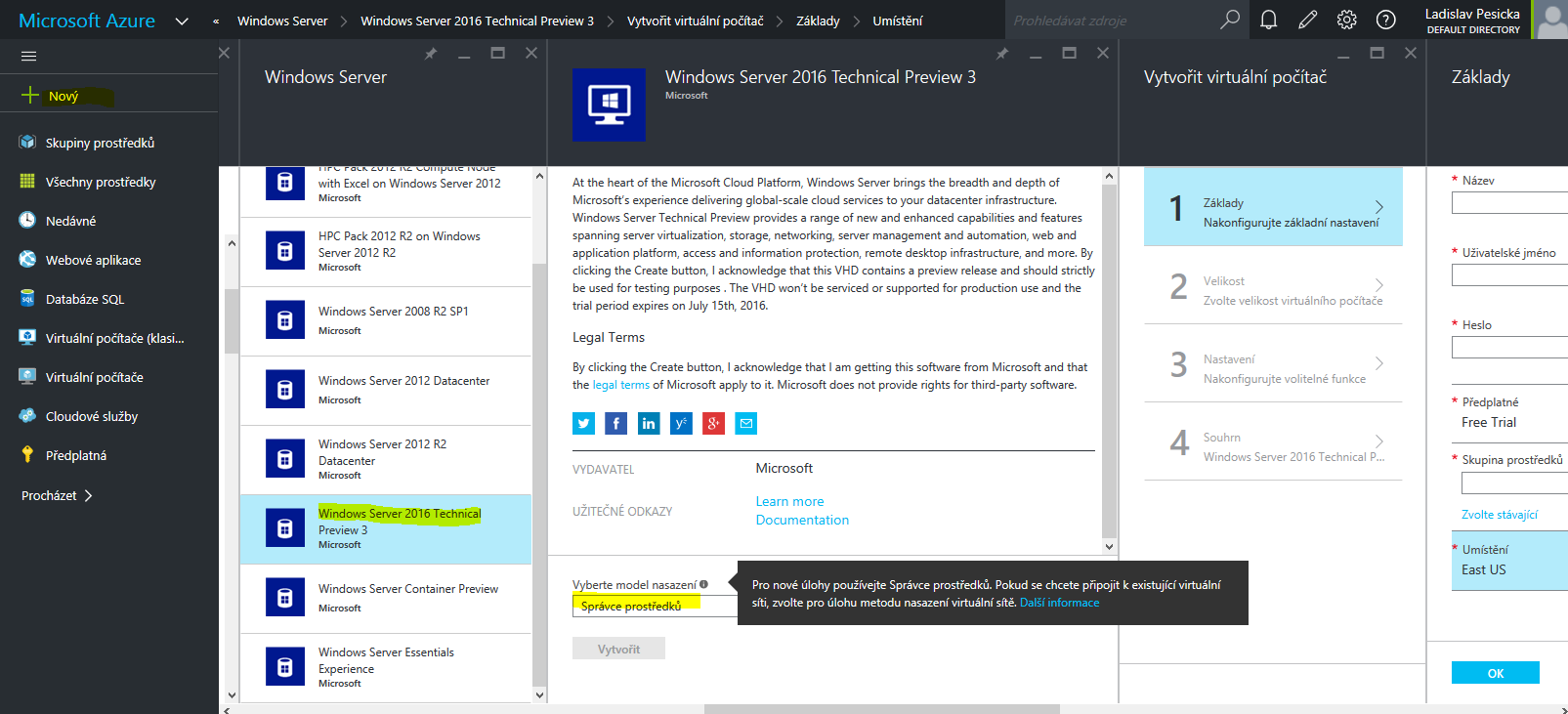The width and height of the screenshot is (1568, 714).
Task: Go to Windows Server 2016 Technical Preview 3 breadcrumb
Action: pyautogui.click(x=477, y=21)
